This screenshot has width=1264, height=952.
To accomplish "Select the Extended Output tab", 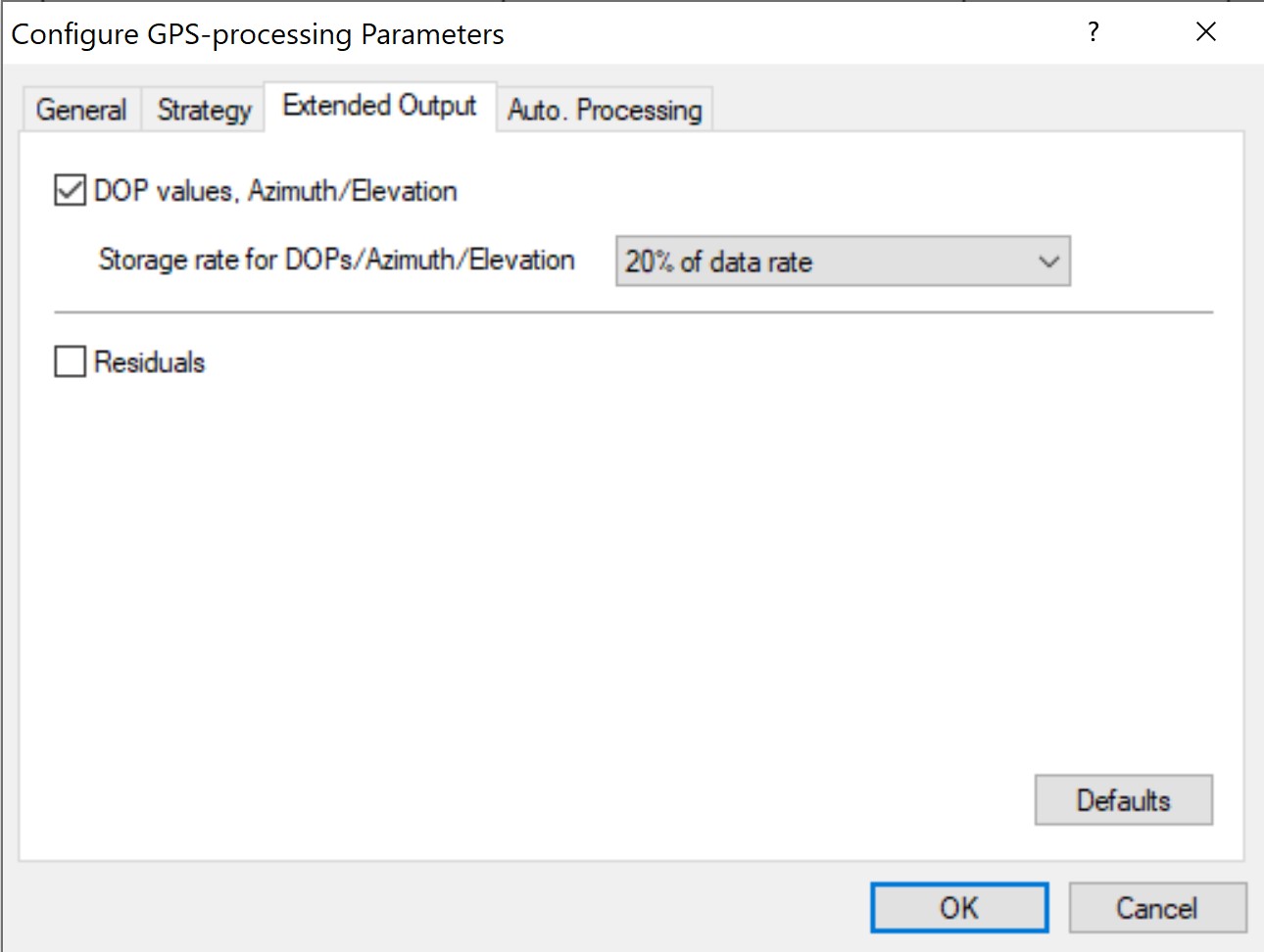I will [x=379, y=106].
